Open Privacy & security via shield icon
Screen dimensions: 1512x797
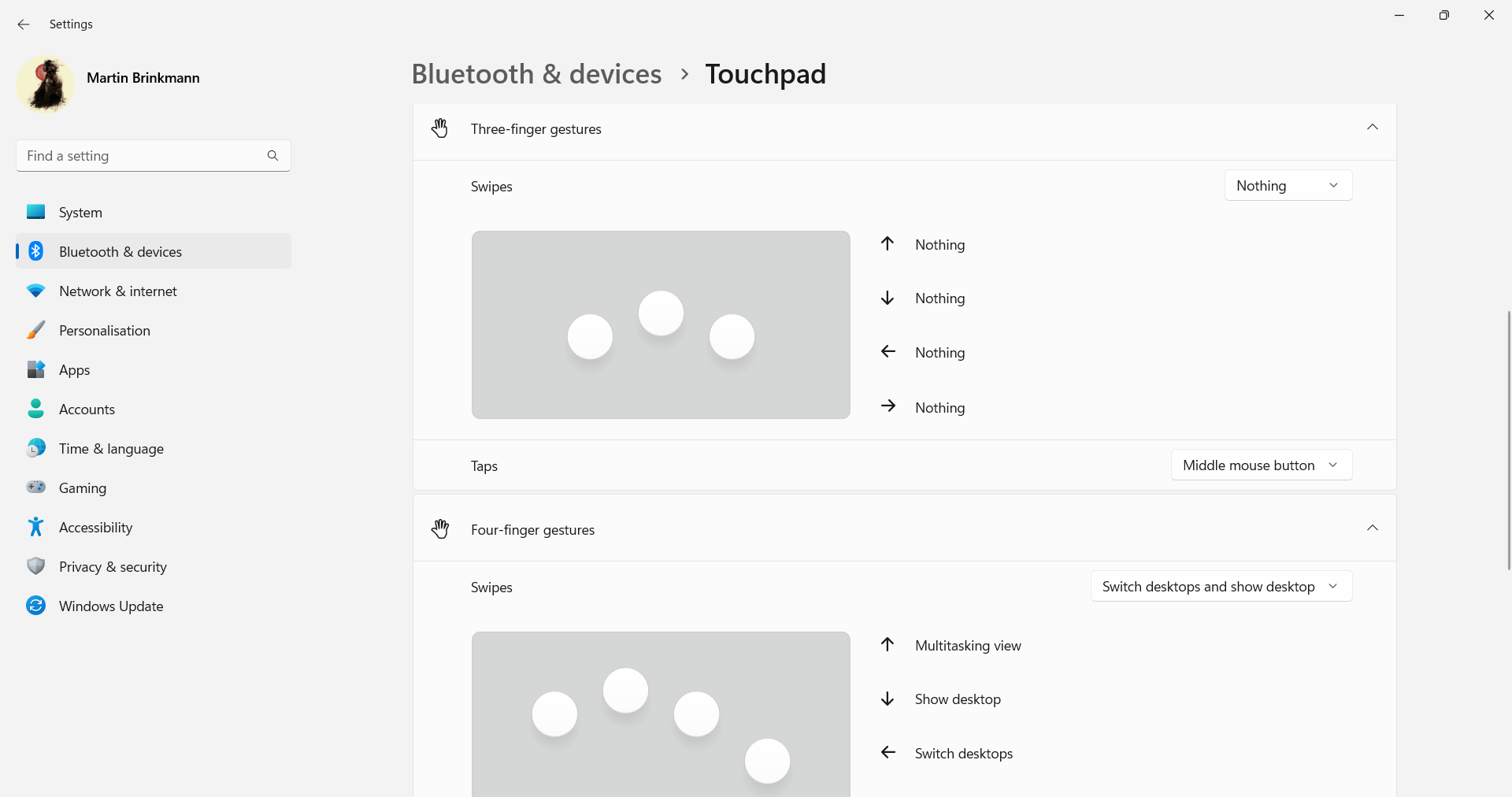click(35, 566)
